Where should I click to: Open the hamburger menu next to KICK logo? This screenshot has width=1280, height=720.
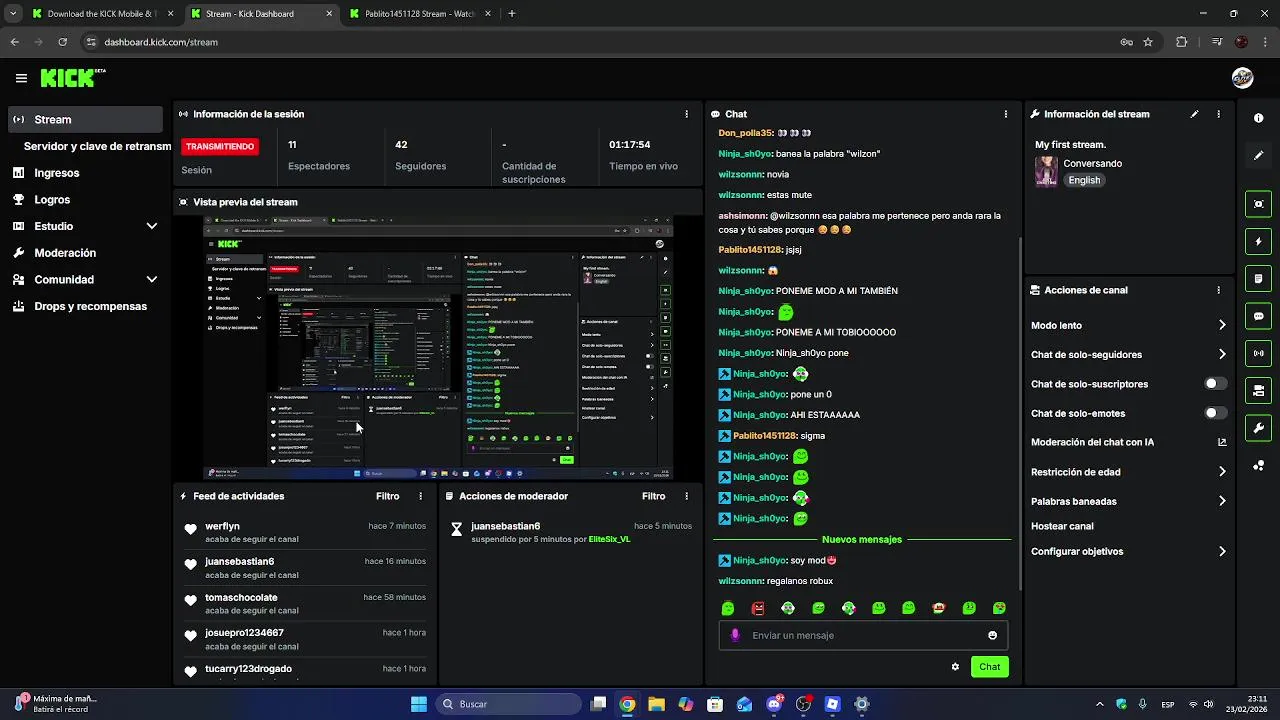(x=21, y=78)
